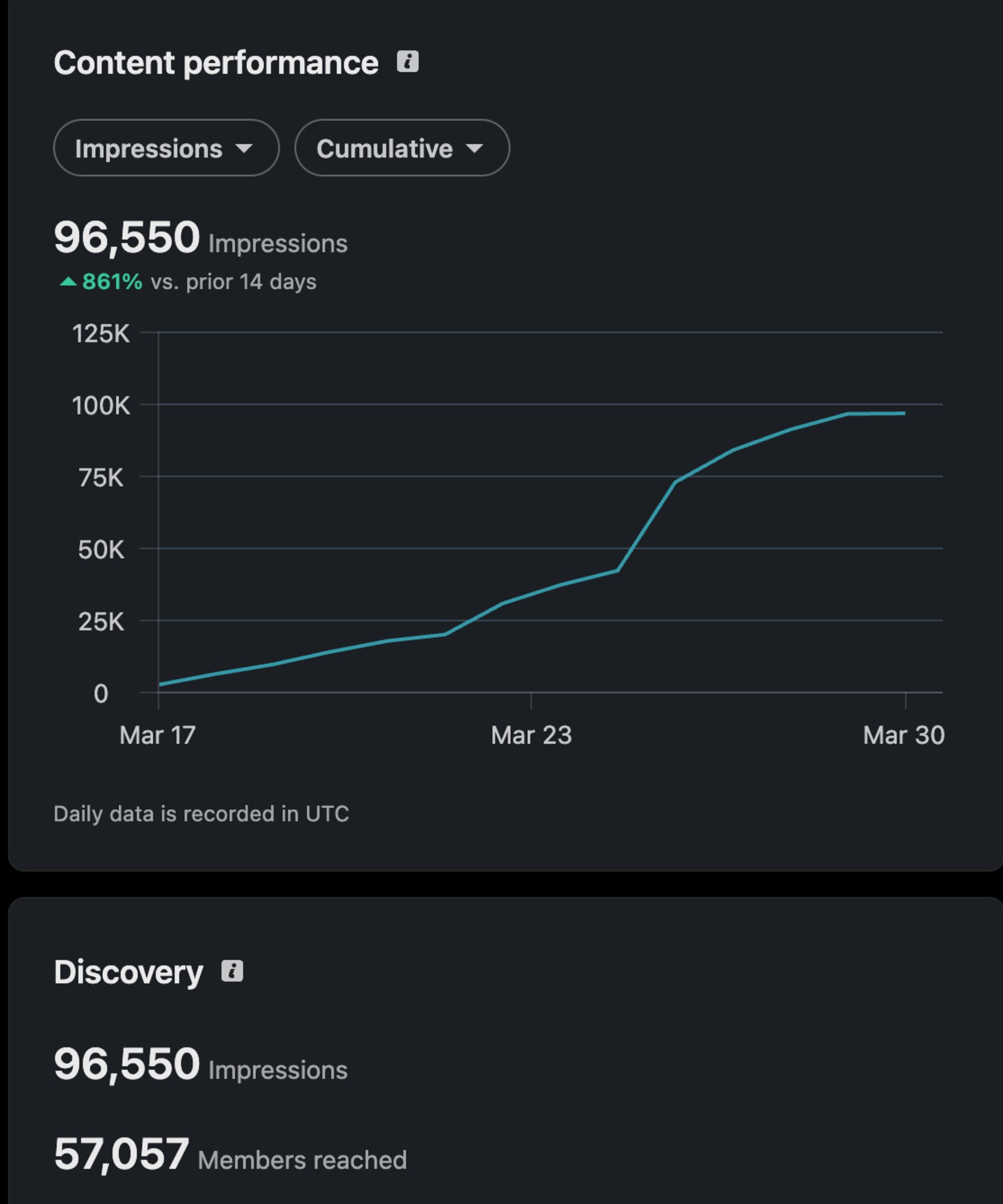This screenshot has height=1204, width=1003.
Task: Click the Content performance heading
Action: [x=216, y=63]
